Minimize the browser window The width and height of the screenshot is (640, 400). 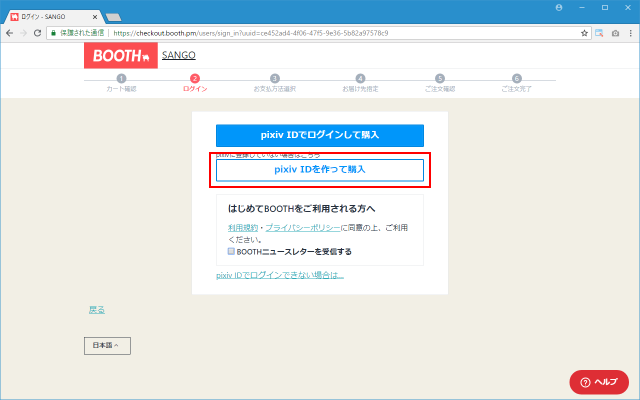pos(582,8)
